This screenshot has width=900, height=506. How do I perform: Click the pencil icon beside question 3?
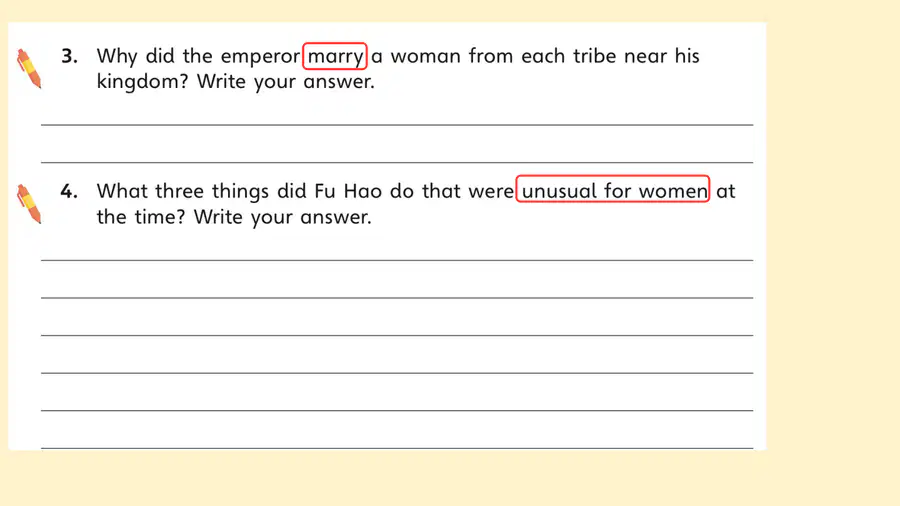coord(29,69)
